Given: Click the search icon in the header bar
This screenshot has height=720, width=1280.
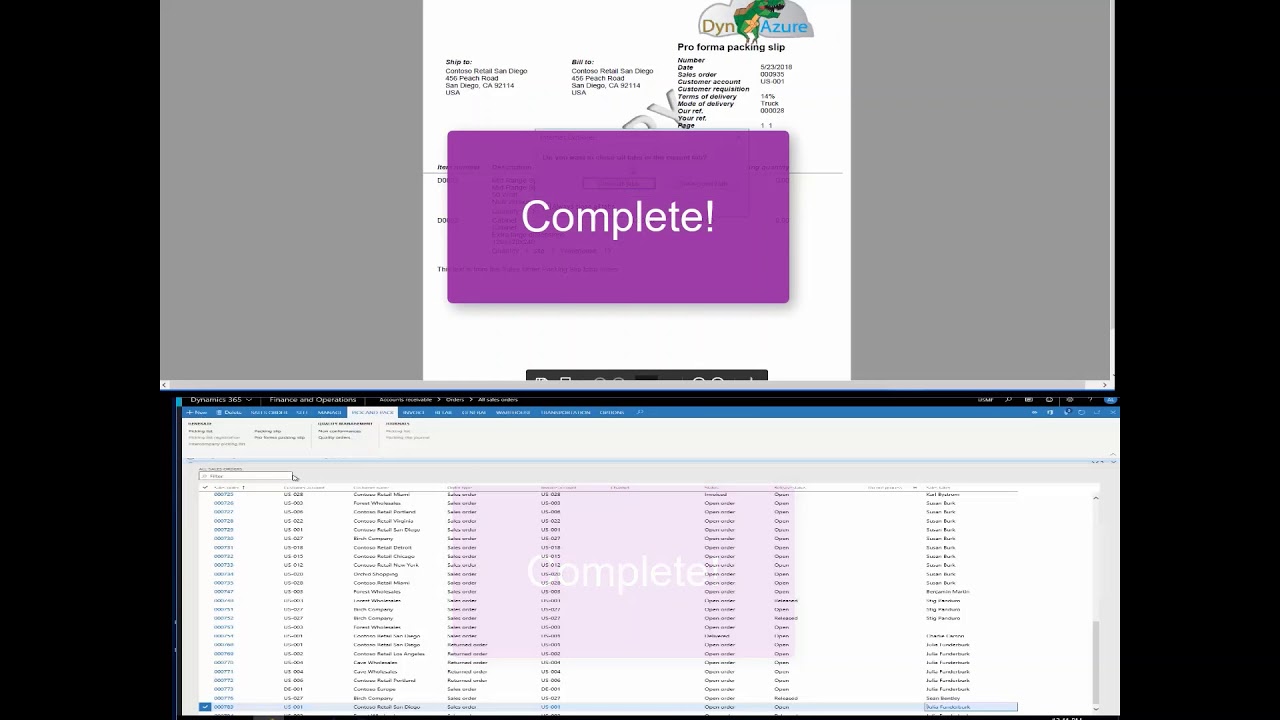Looking at the screenshot, I should [1008, 400].
